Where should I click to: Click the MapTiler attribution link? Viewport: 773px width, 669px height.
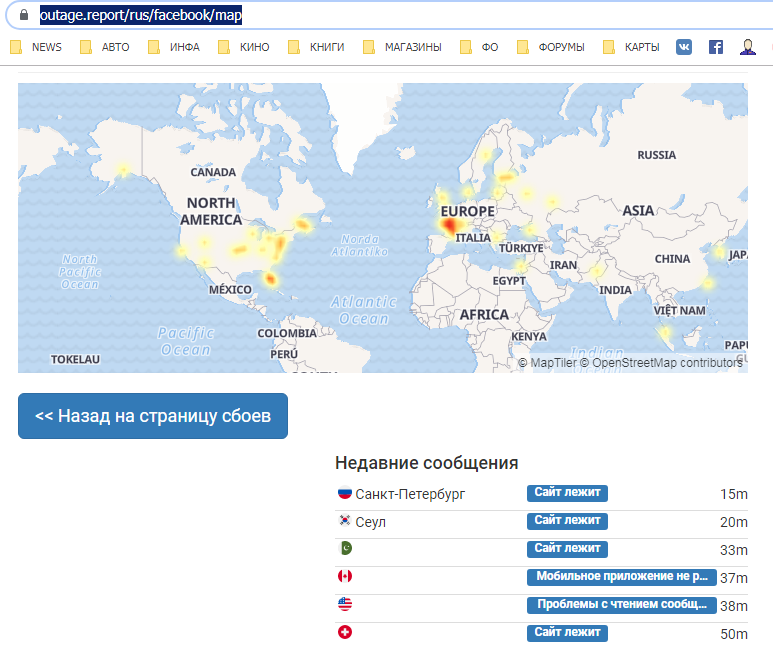[547, 363]
